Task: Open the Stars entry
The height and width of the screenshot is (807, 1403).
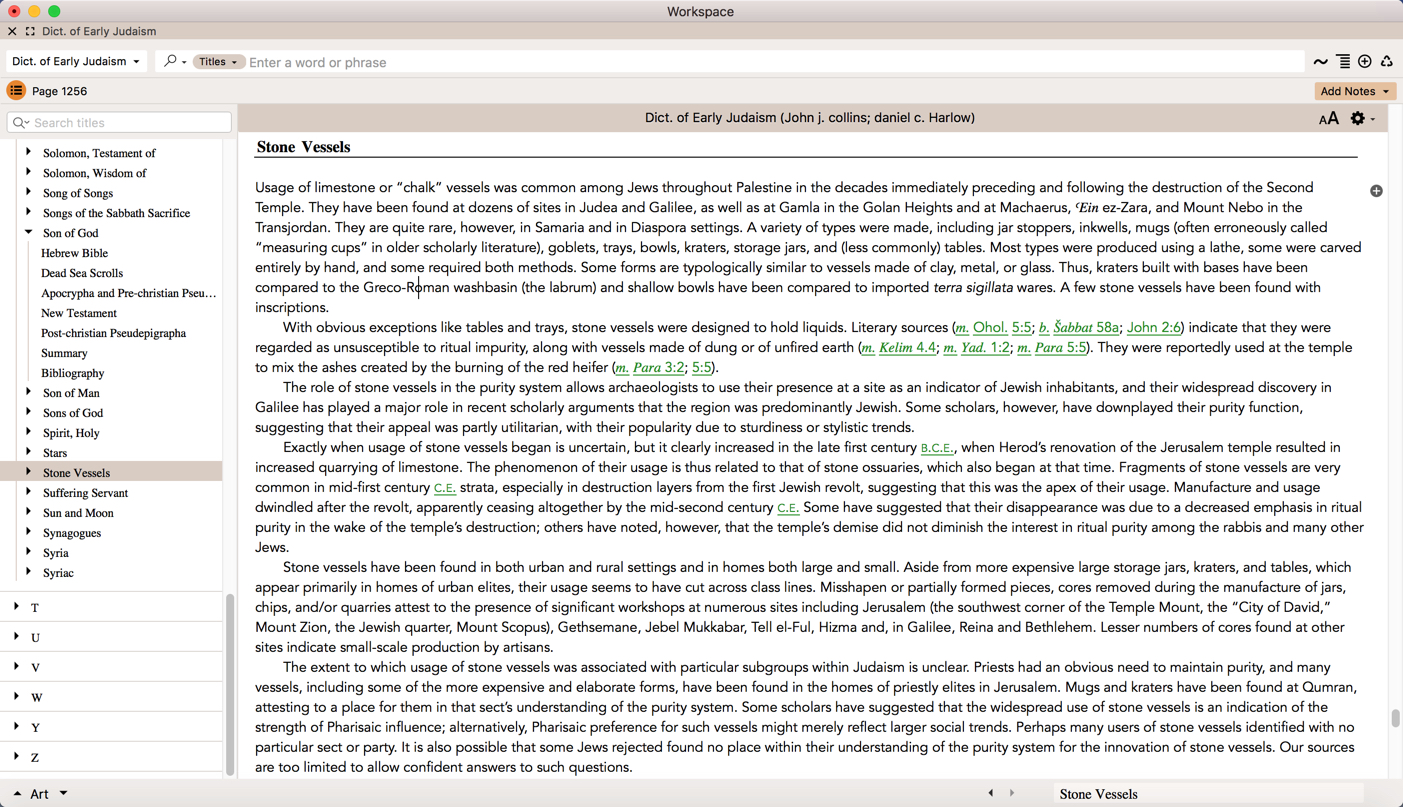Action: click(x=55, y=453)
